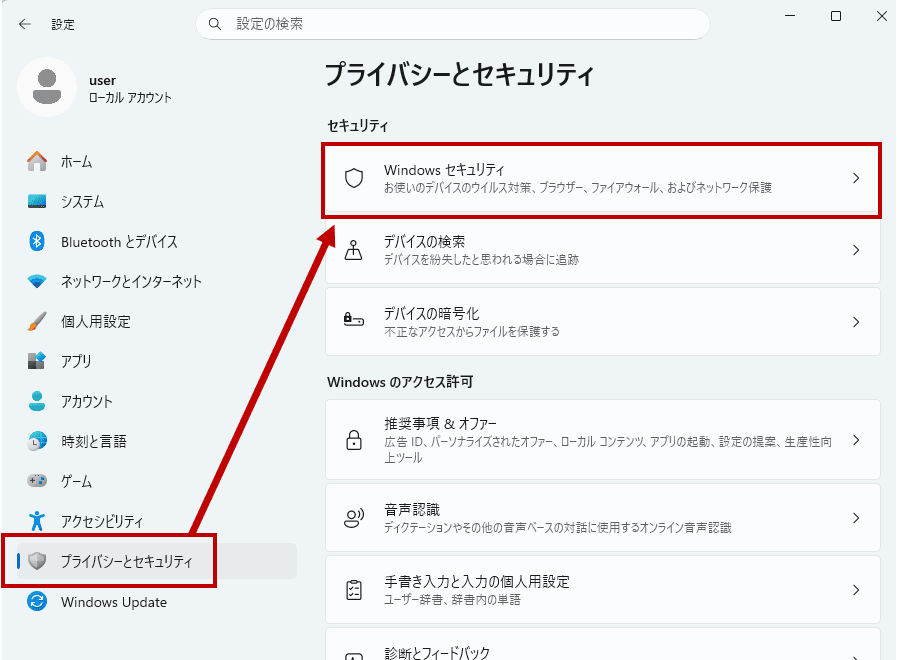Select プライバシーとセキュリティ in the sidebar

tap(157, 561)
